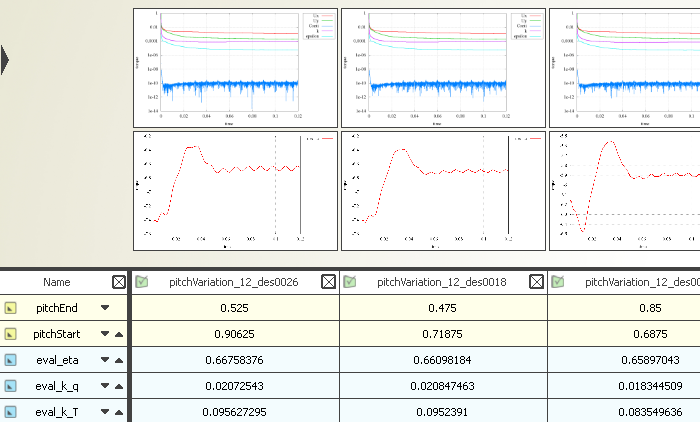The height and width of the screenshot is (422, 700).
Task: Move eval_k_q row down with its down arrow
Action: pos(105,386)
